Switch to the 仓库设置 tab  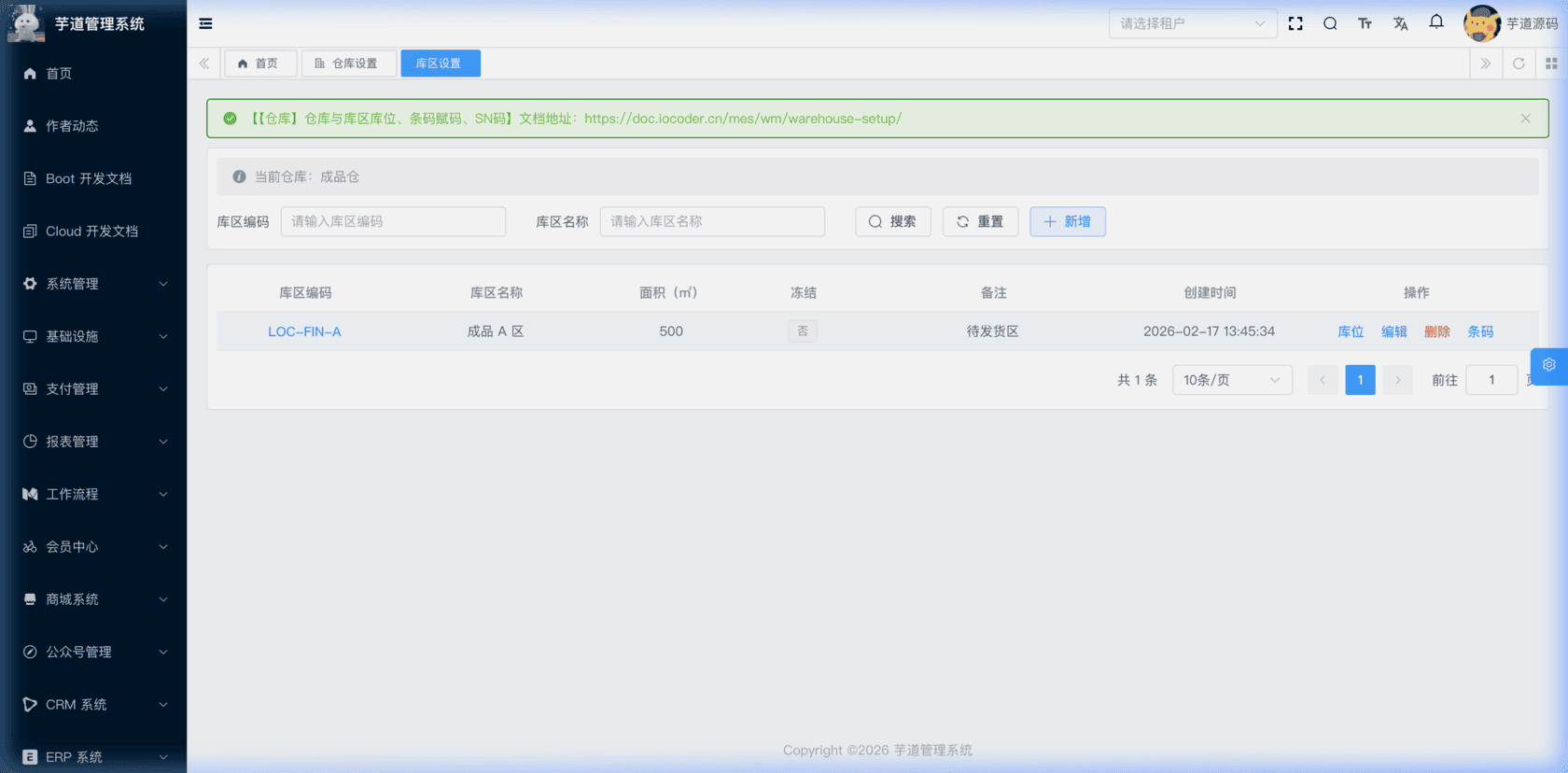pyautogui.click(x=347, y=63)
